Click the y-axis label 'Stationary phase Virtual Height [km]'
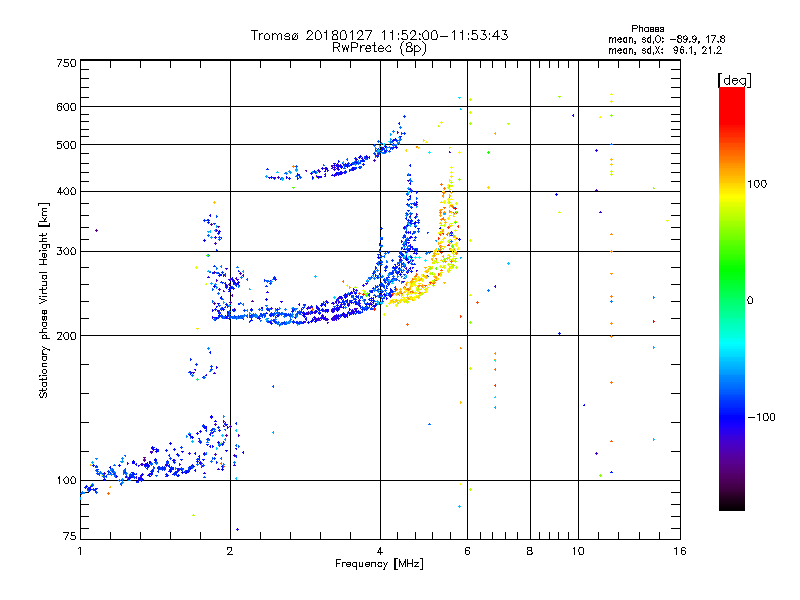This screenshot has height=600, width=800. coord(43,300)
